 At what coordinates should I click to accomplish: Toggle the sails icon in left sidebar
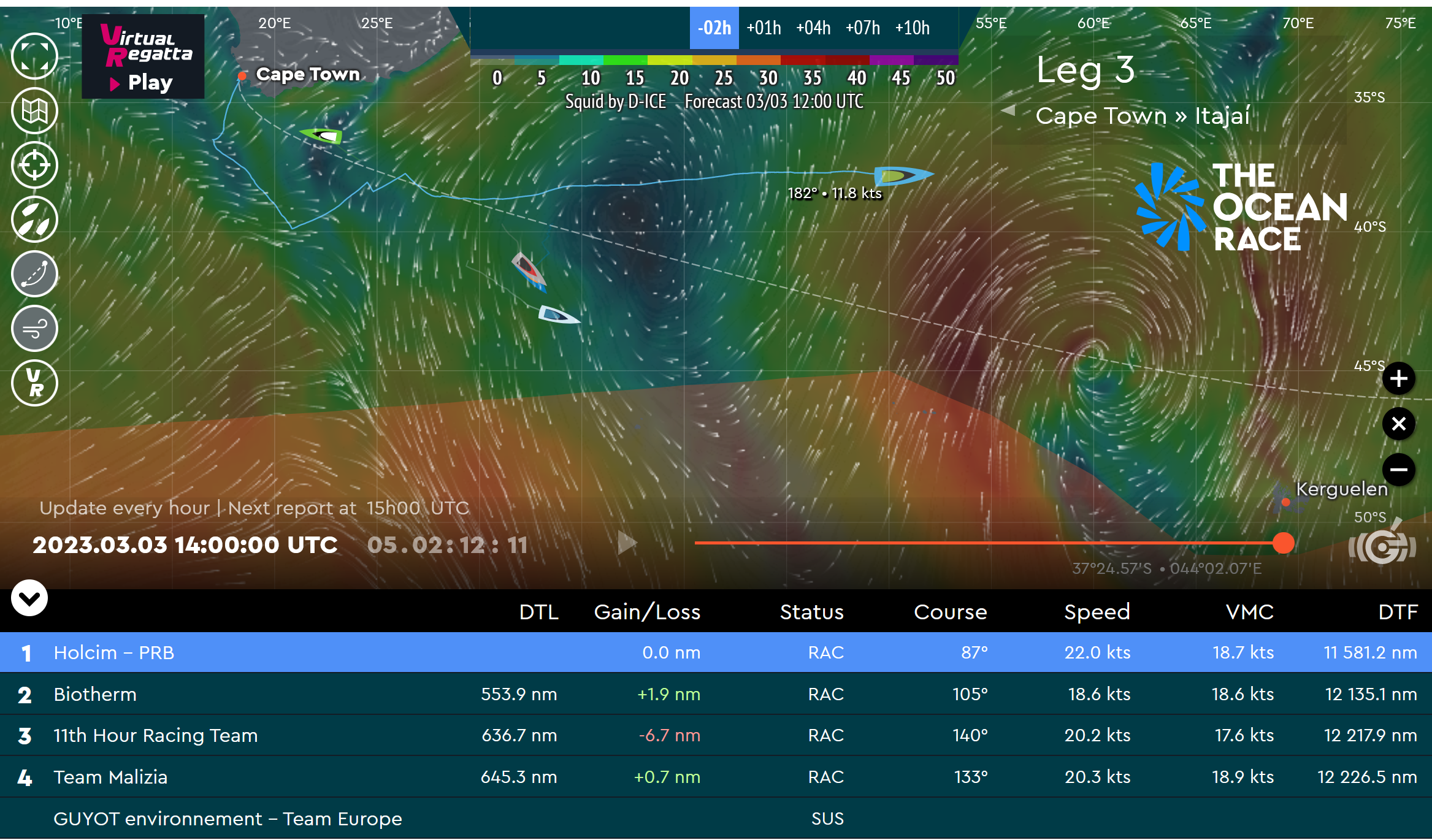(x=35, y=220)
